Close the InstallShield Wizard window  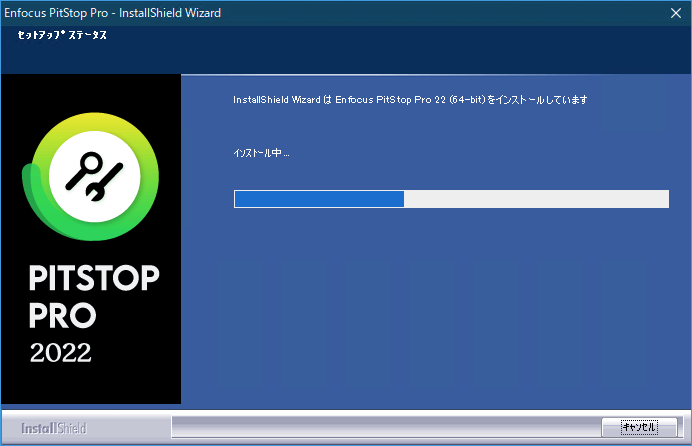point(676,13)
